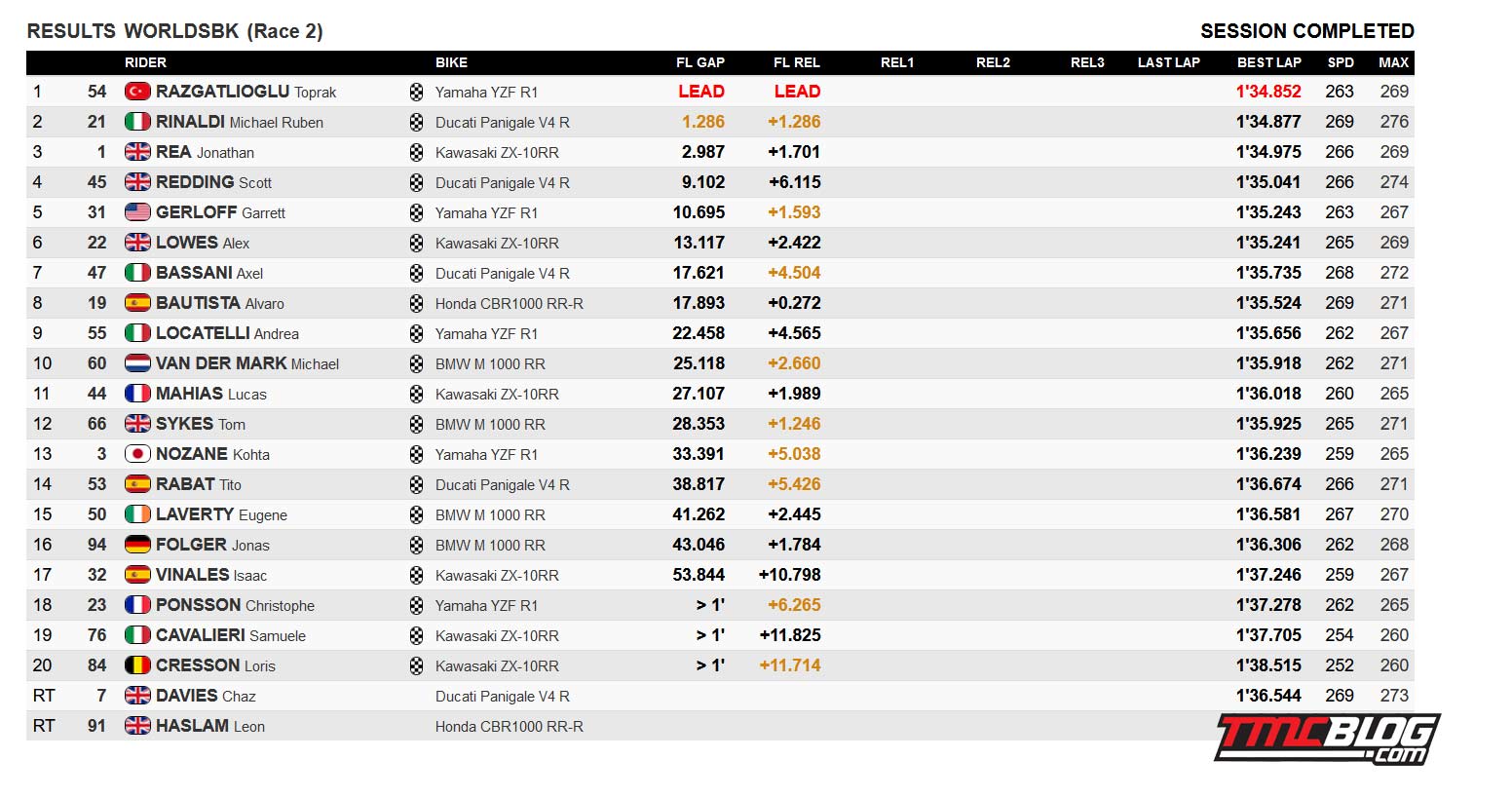The image size is (1512, 797).
Task: Click the 'SESSION COMPLETED' status text
Action: [1307, 31]
